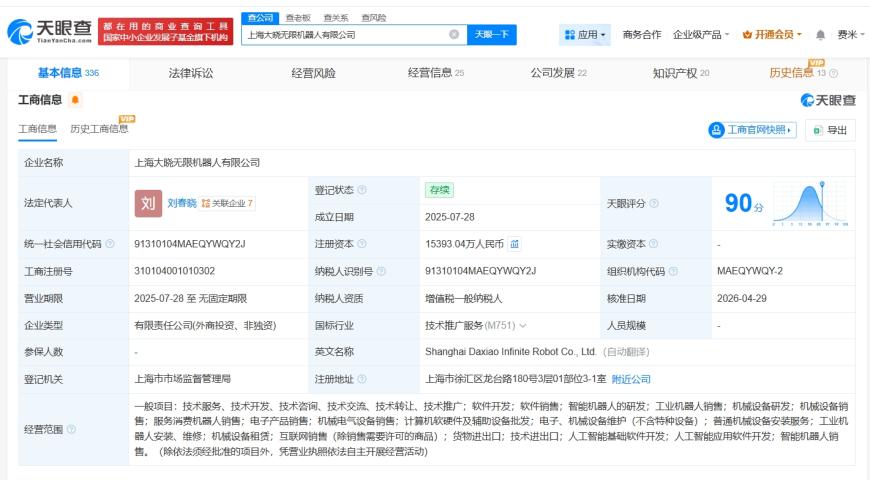The width and height of the screenshot is (870, 480).
Task: Switch to 公司发展 tab
Action: click(x=558, y=73)
